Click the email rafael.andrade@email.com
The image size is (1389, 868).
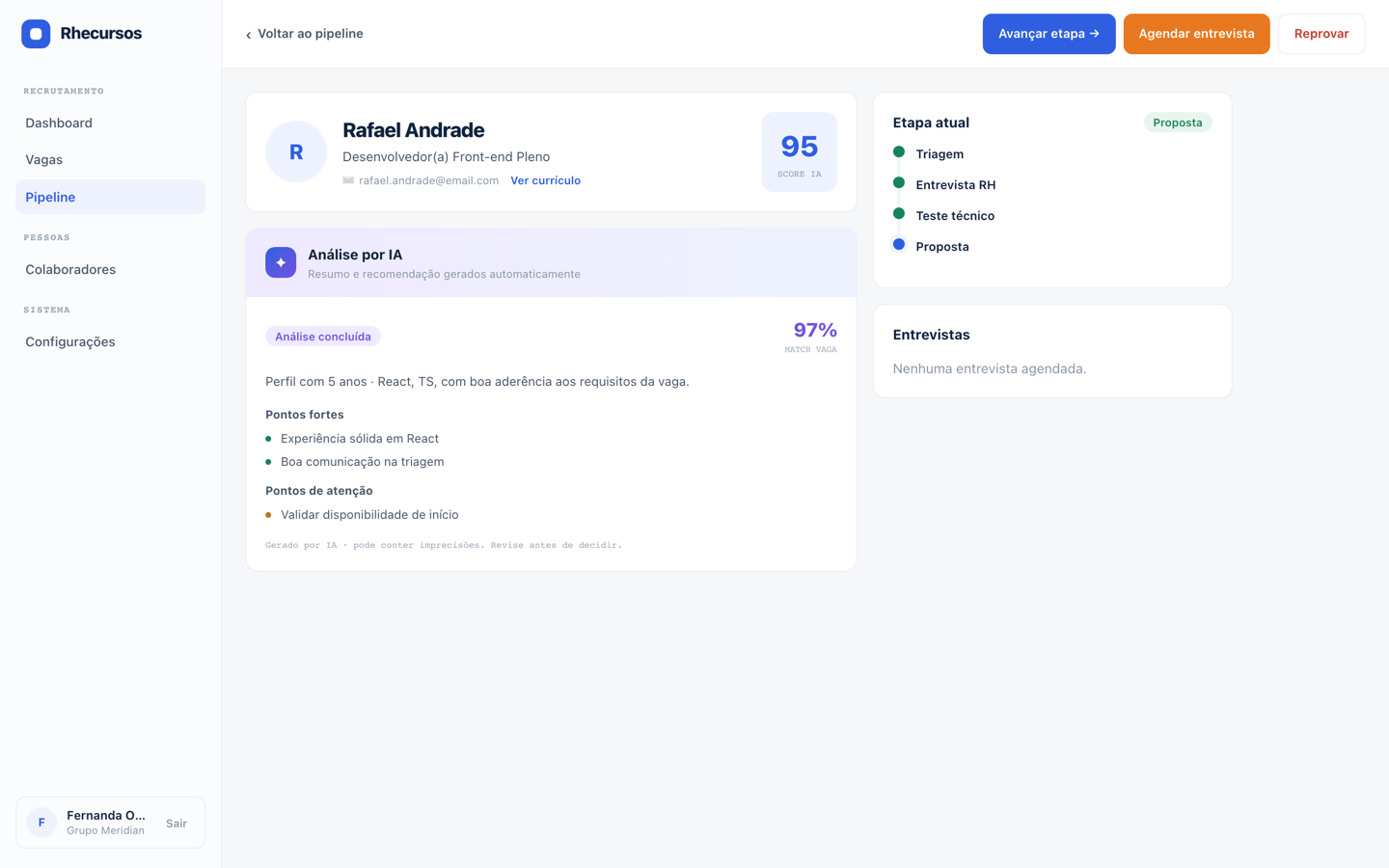click(x=428, y=180)
